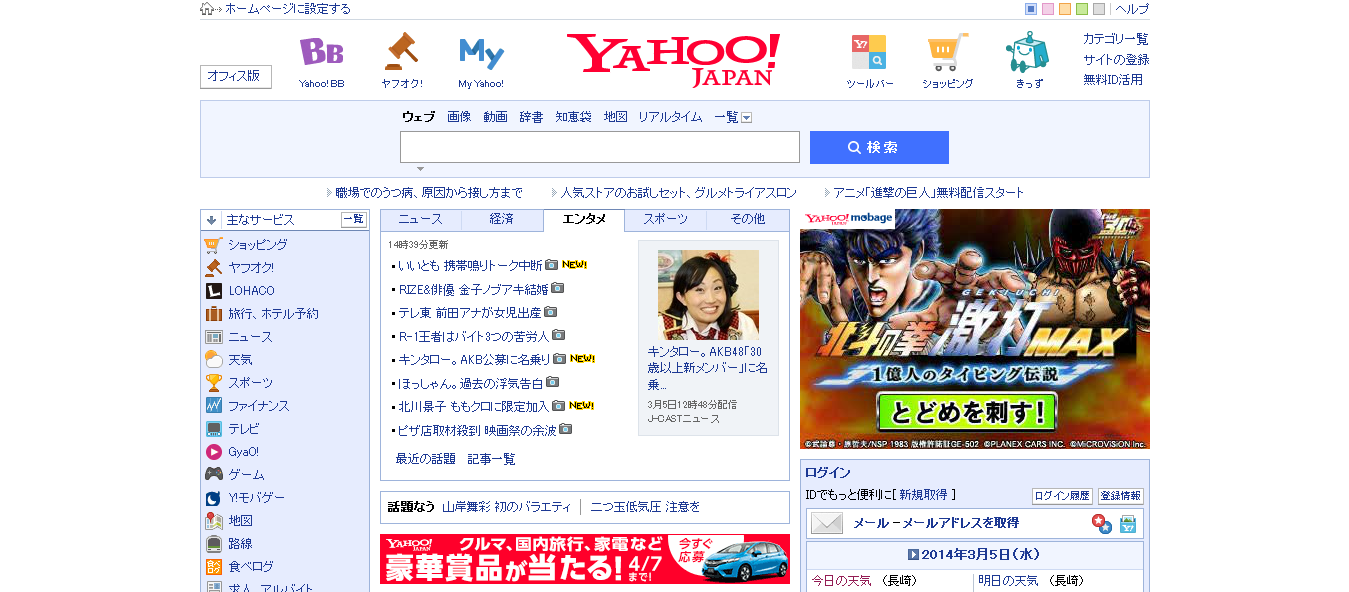The width and height of the screenshot is (1349, 592).
Task: Switch to the スポーツ tab
Action: pos(666,219)
